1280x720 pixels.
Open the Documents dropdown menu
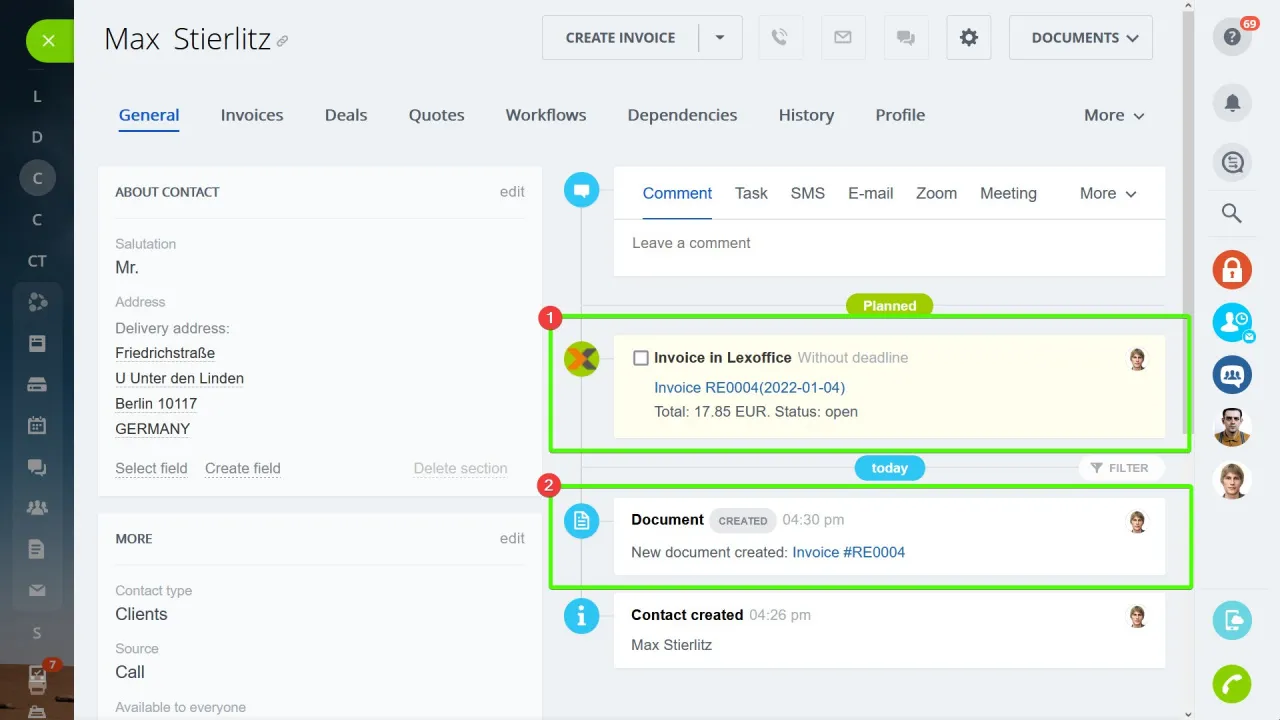click(1080, 37)
